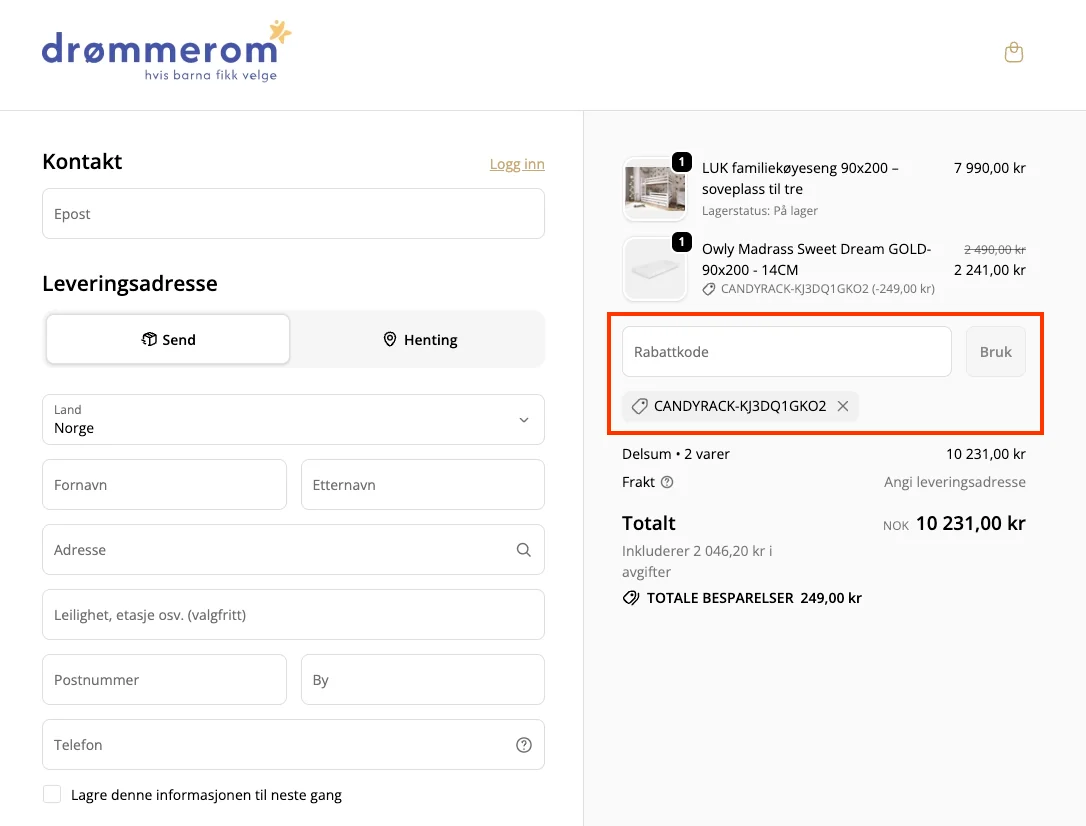Screen dimensions: 1086x826
Task: Click the Drømmerom logo
Action: (x=166, y=51)
